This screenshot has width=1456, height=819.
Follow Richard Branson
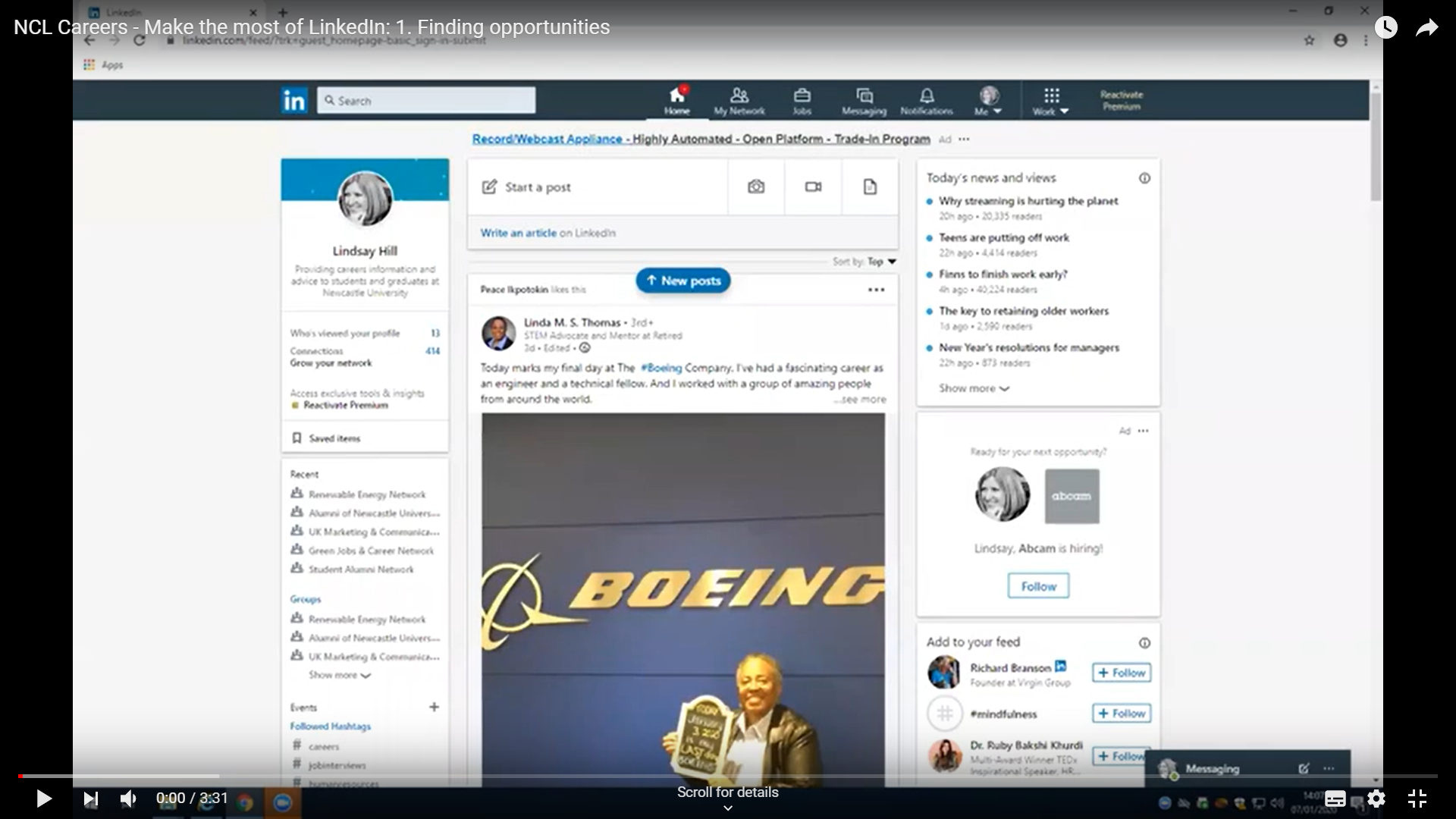pyautogui.click(x=1121, y=673)
